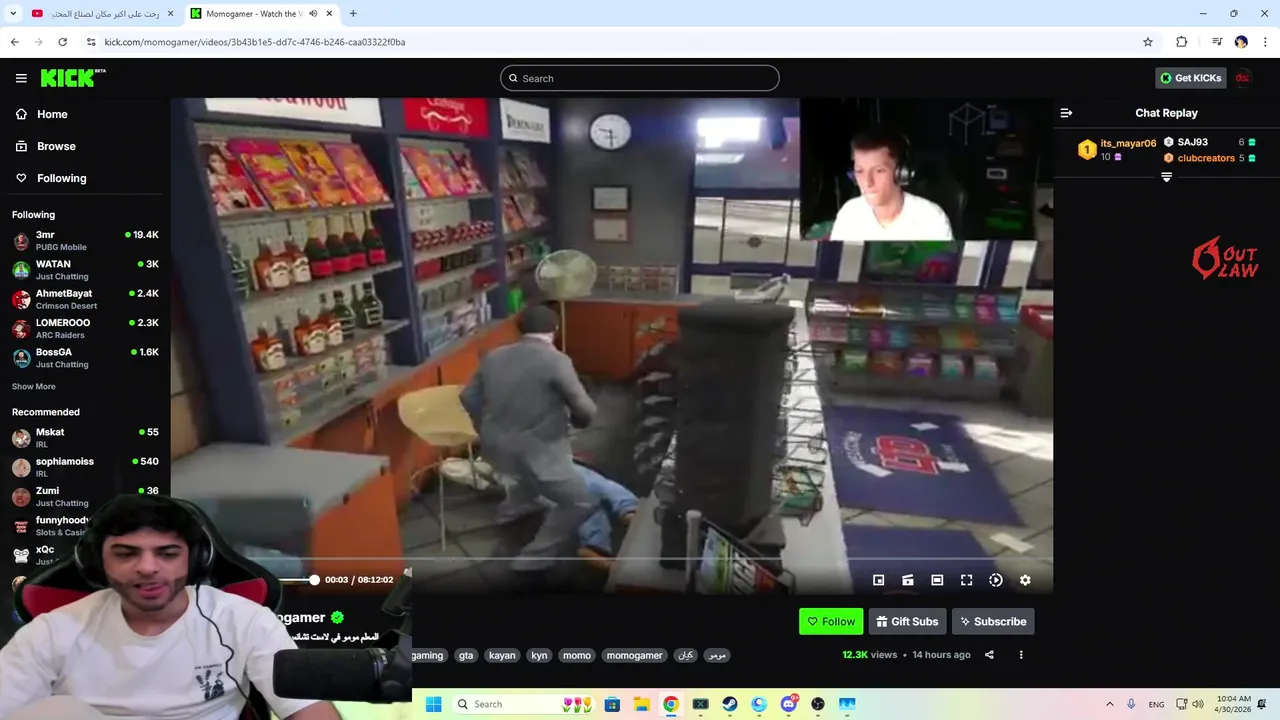The width and height of the screenshot is (1280, 720).
Task: Open LOMEROOO followed channel
Action: pyautogui.click(x=85, y=328)
